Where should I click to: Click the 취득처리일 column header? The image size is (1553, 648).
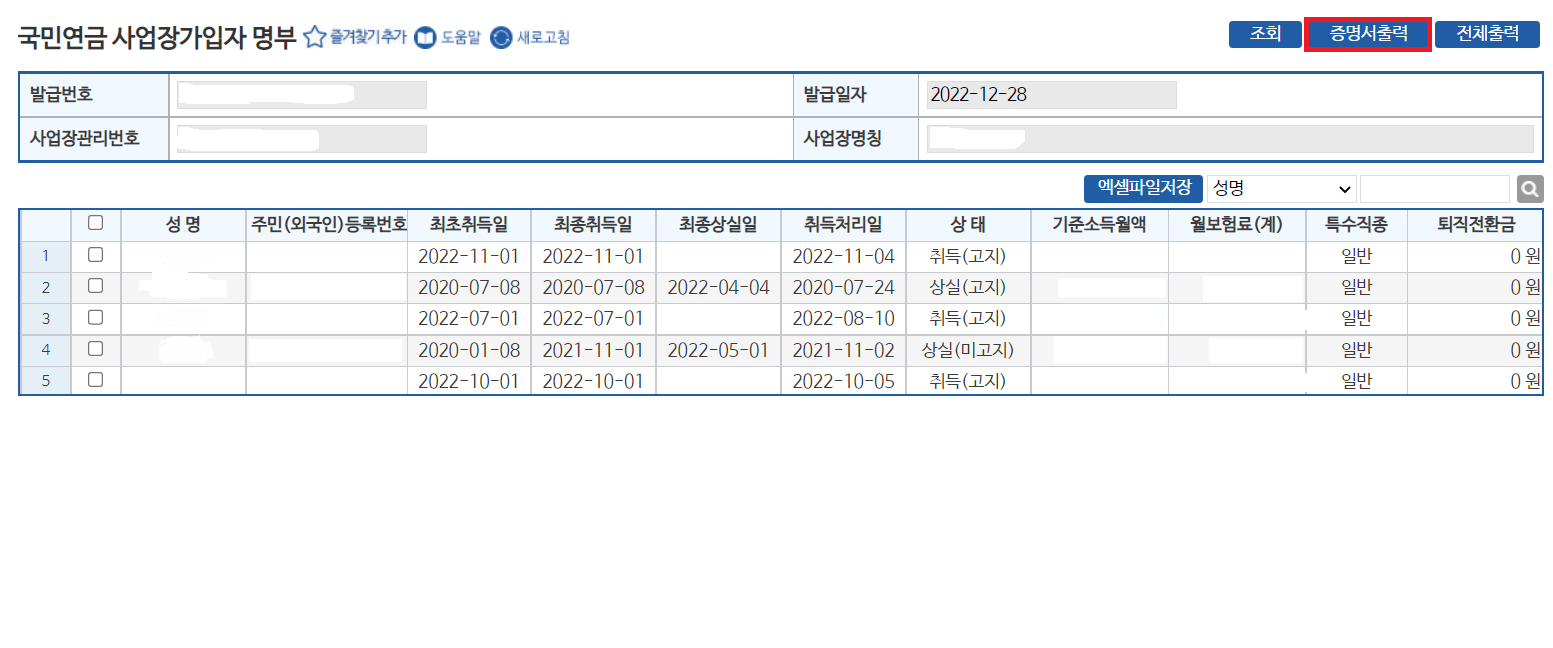844,225
